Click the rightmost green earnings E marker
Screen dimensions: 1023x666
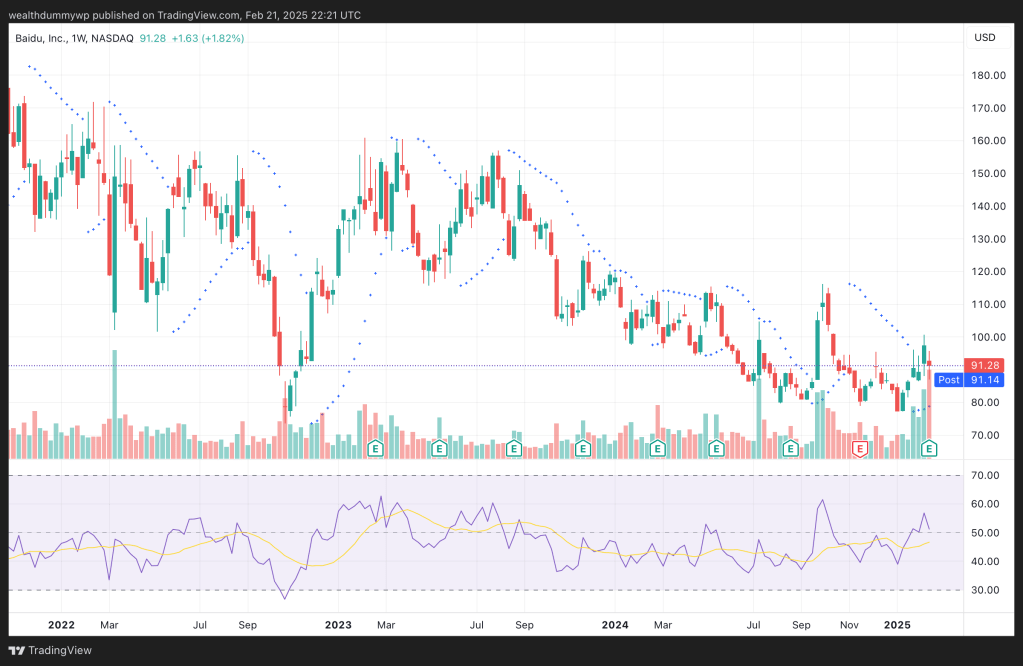pyautogui.click(x=929, y=449)
